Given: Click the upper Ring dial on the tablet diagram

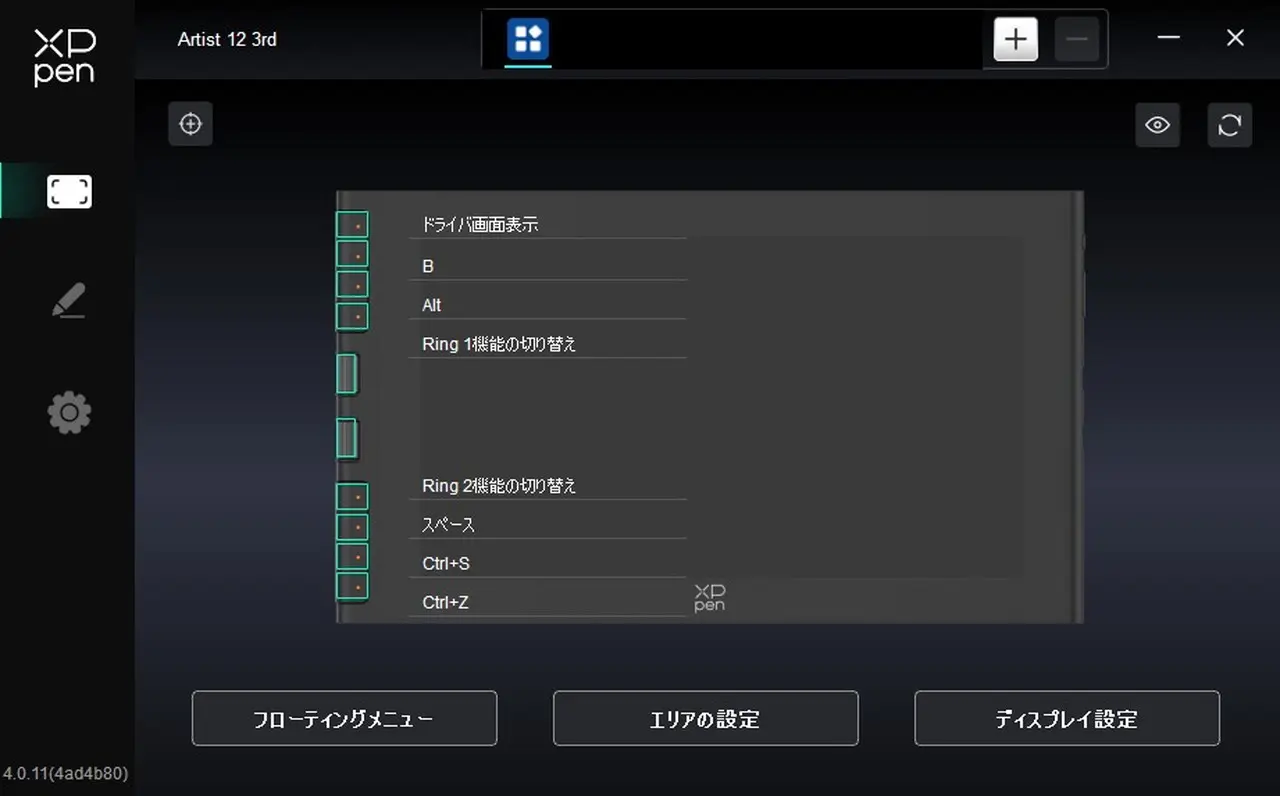Looking at the screenshot, I should pos(346,373).
